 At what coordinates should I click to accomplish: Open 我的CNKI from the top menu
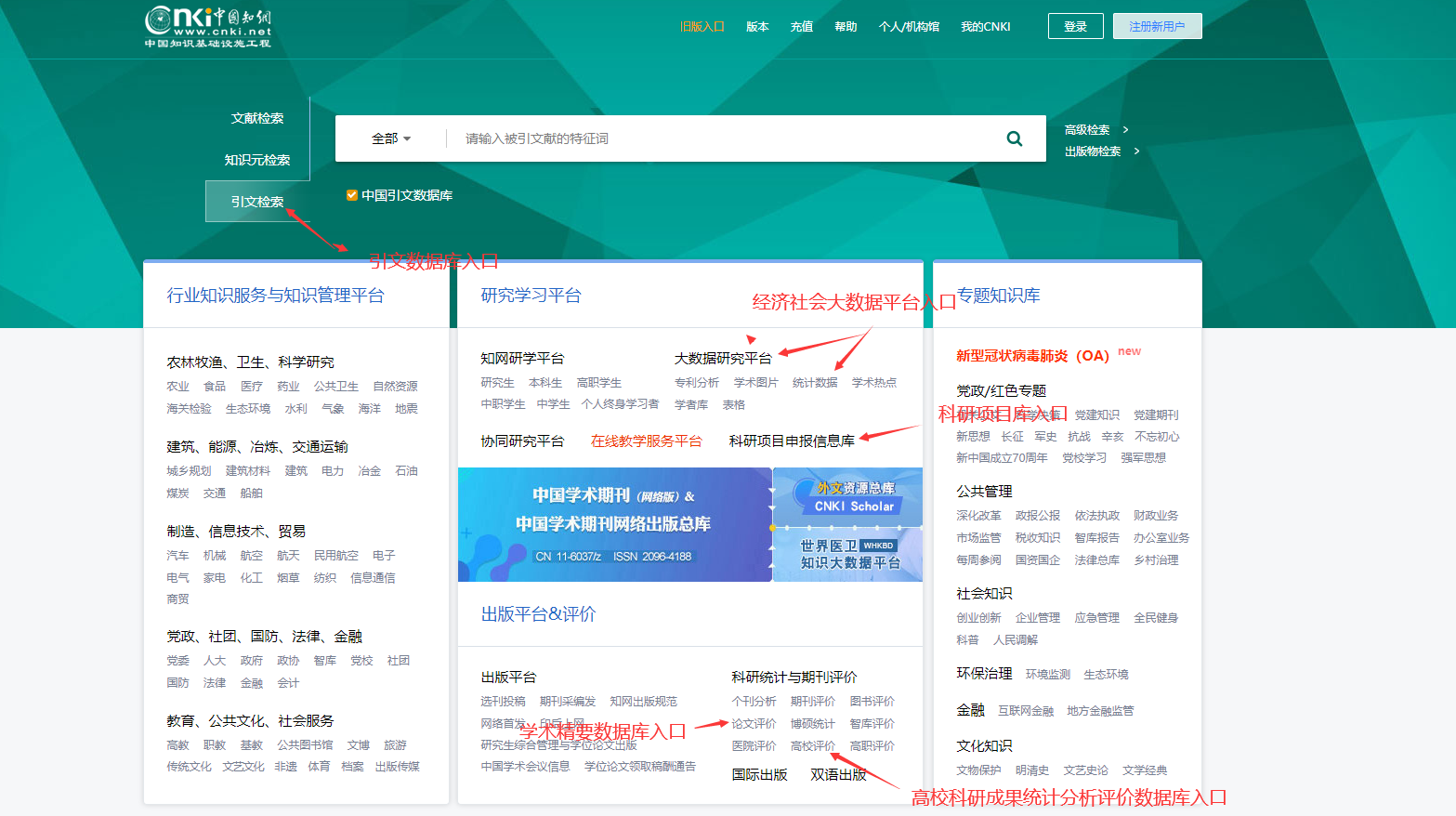(x=985, y=27)
